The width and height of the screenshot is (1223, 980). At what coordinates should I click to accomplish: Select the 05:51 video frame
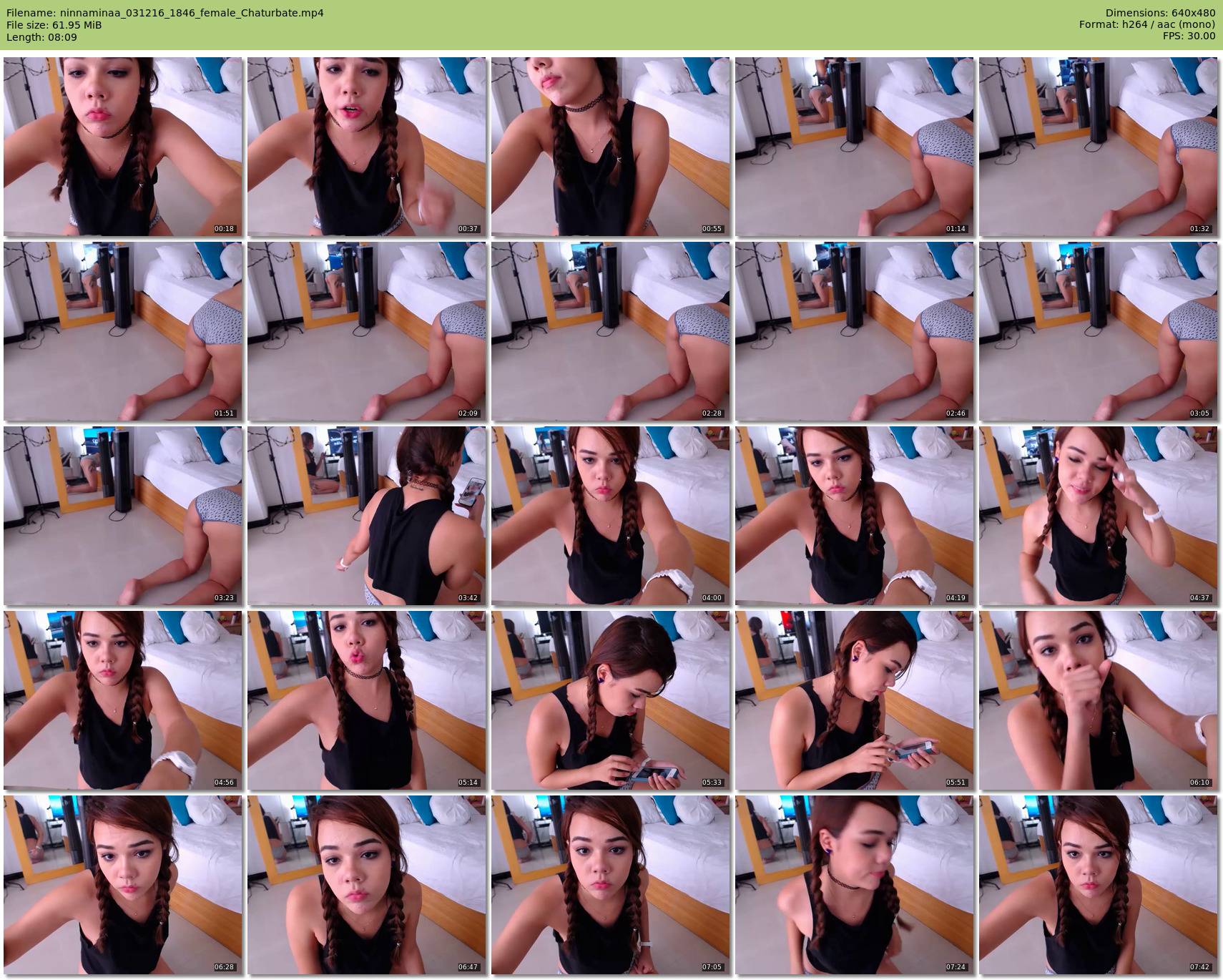pos(854,700)
